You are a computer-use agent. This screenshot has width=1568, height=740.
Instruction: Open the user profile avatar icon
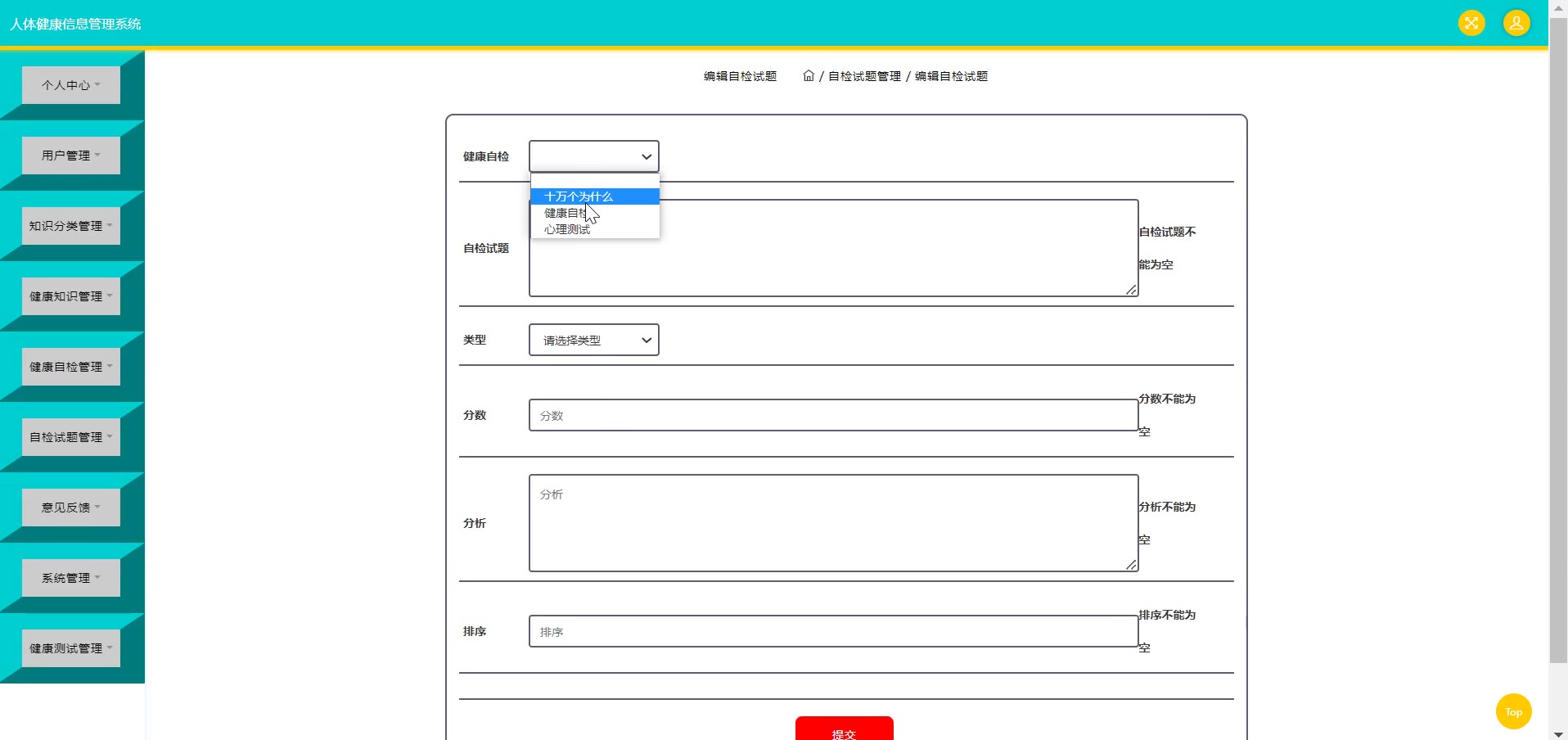click(x=1516, y=23)
